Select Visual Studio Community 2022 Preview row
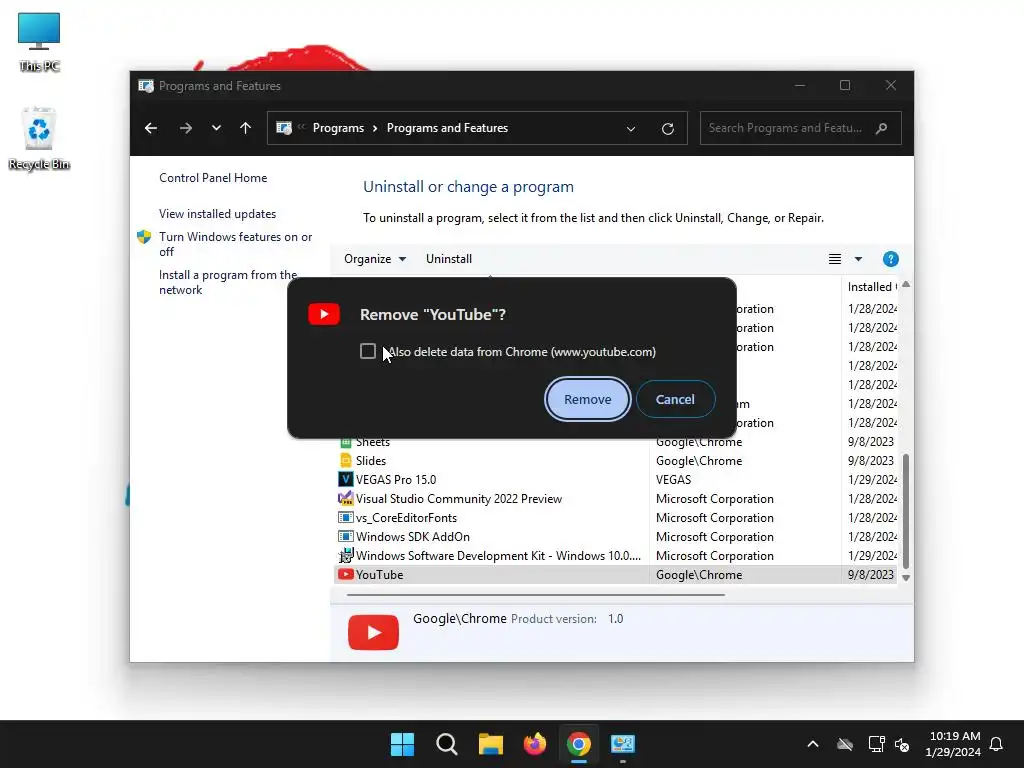Screen dimensions: 1024x768 (617, 499)
